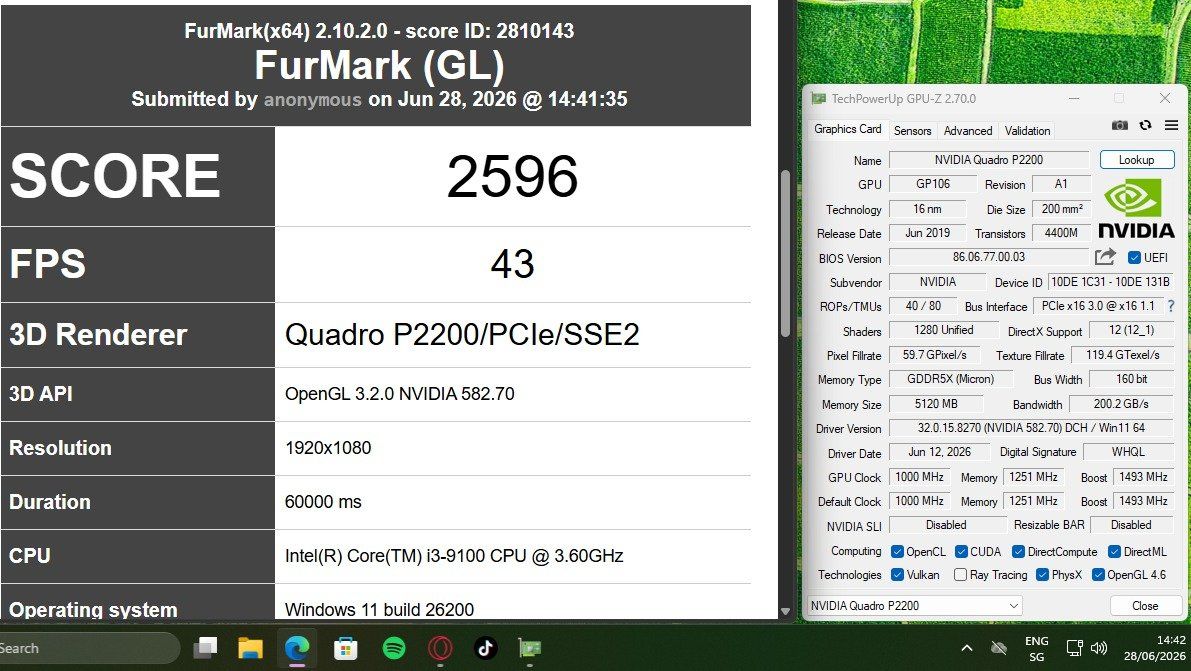Click the GPU-Z title bar app icon

[818, 98]
